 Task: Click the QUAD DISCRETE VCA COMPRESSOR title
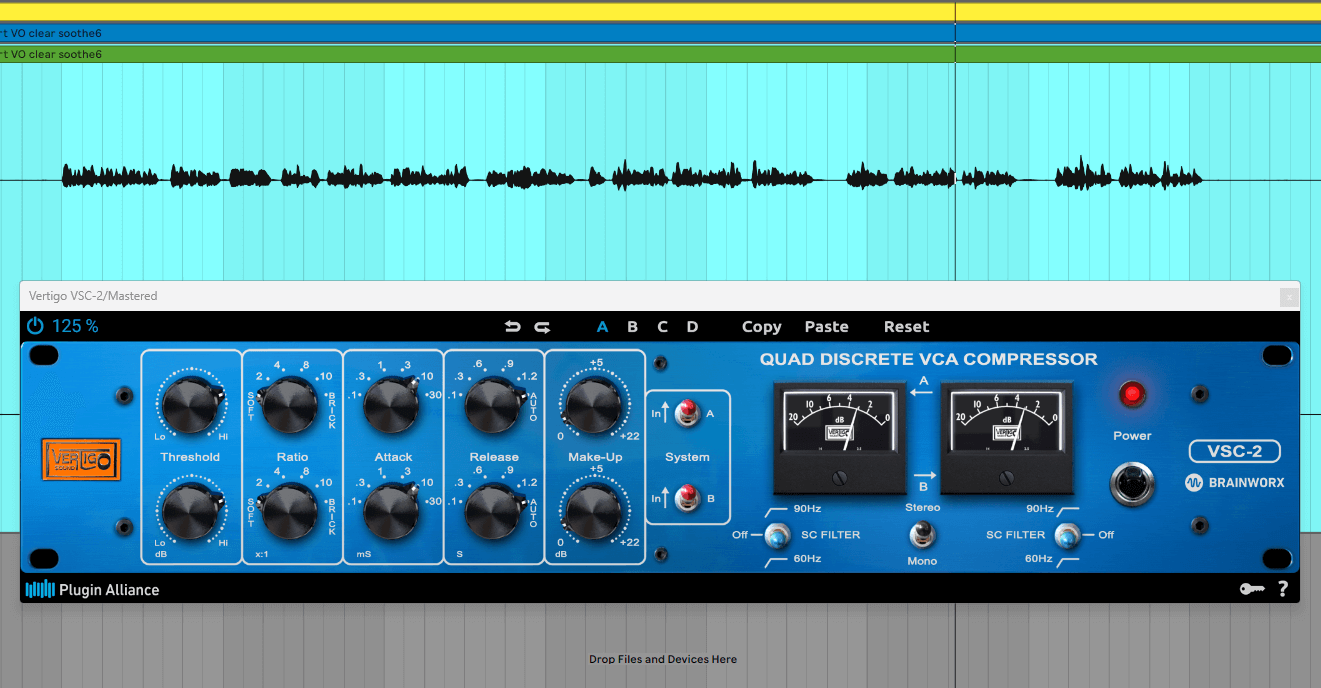[x=928, y=359]
